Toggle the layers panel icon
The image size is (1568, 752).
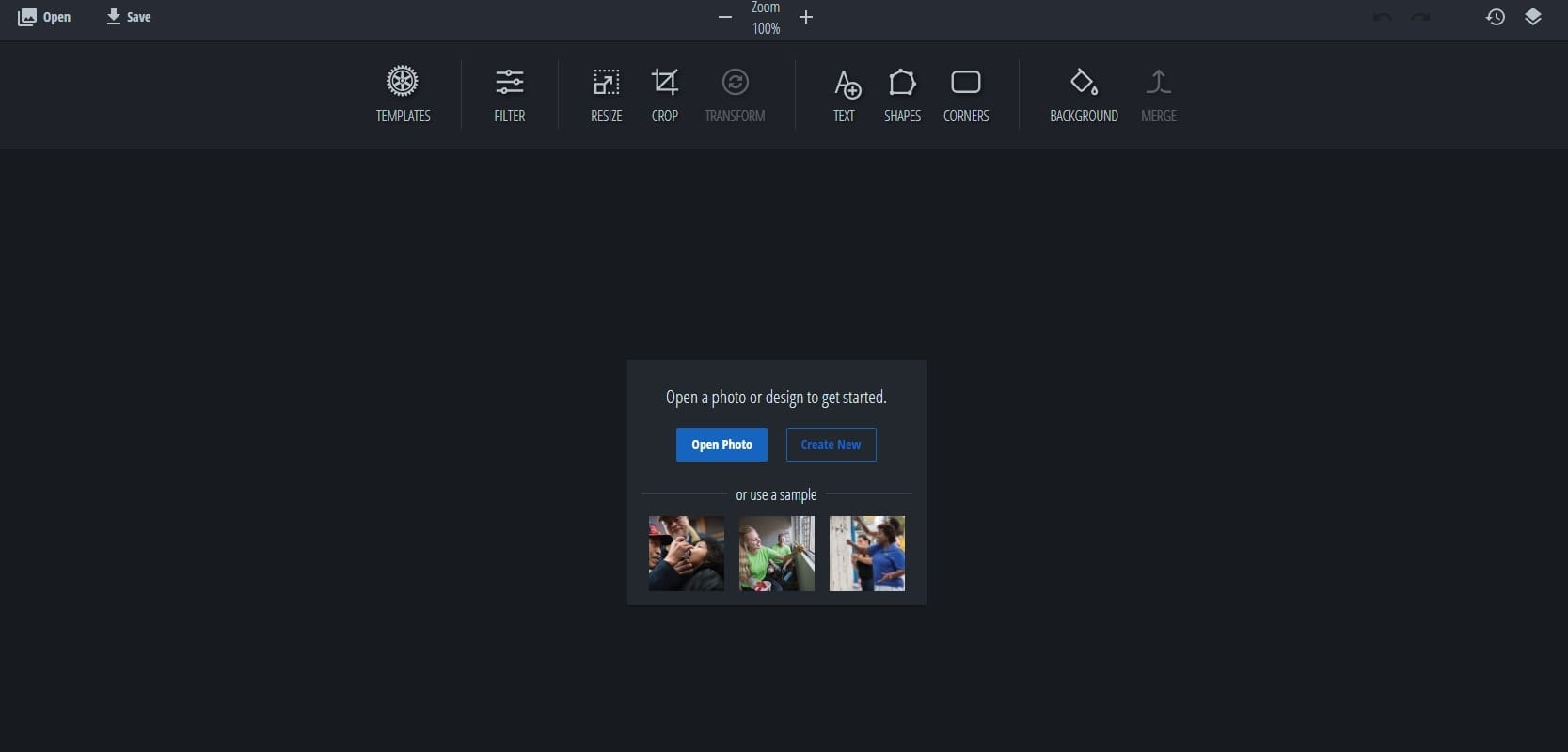click(1533, 17)
